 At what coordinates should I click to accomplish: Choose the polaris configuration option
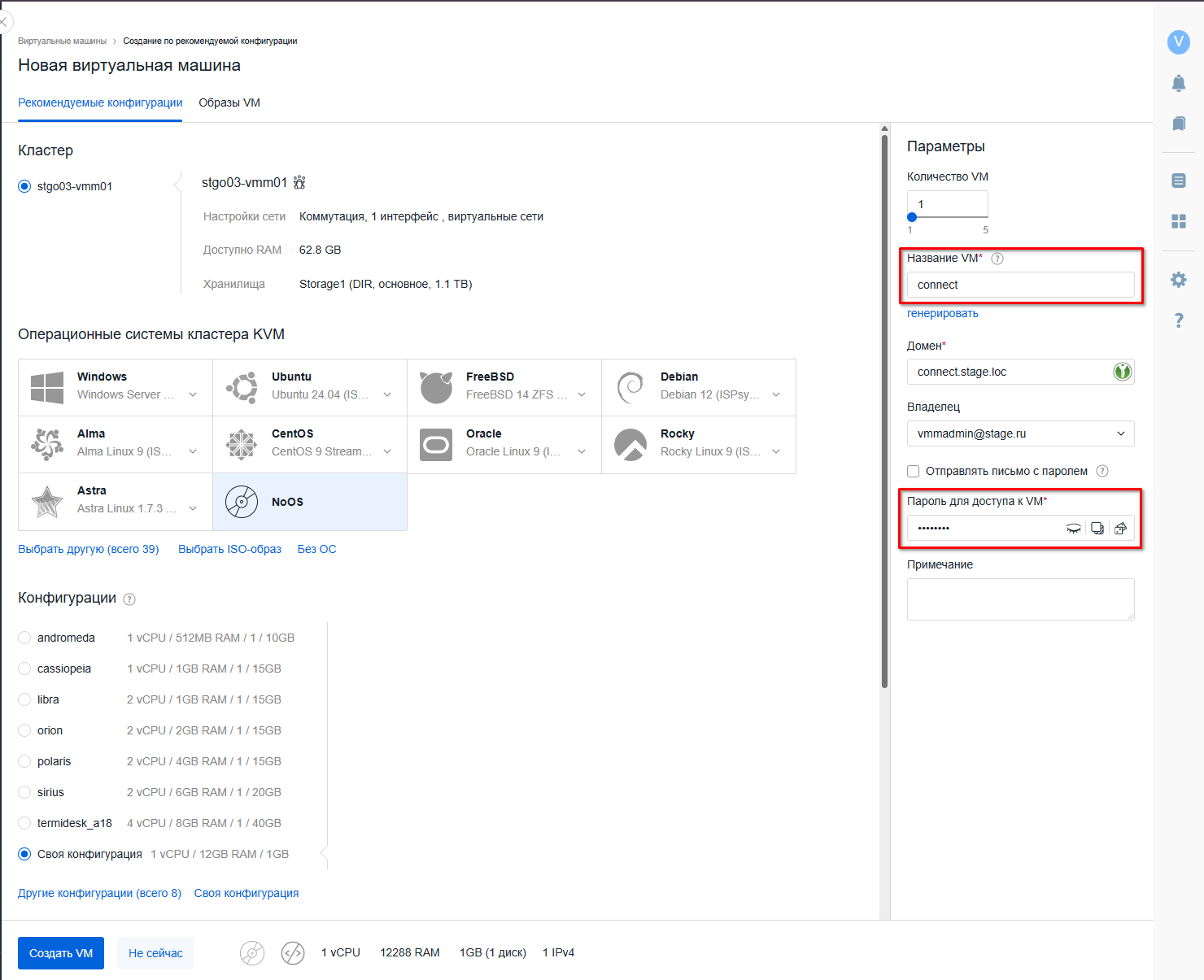tap(24, 761)
